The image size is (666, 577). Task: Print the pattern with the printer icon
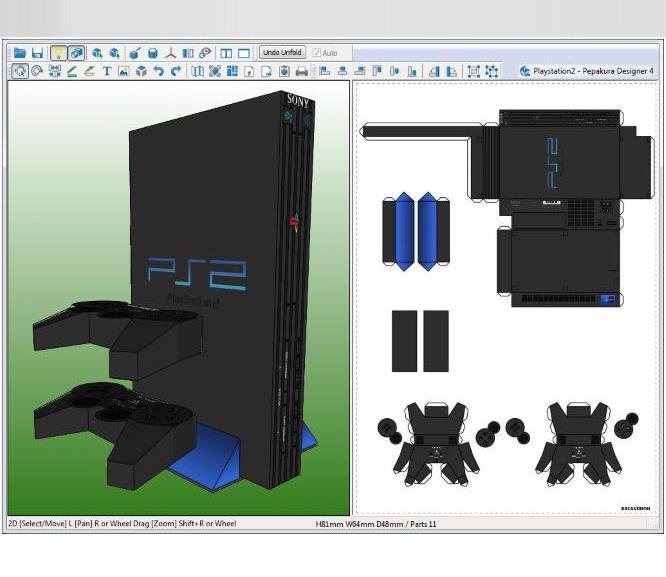pos(302,71)
